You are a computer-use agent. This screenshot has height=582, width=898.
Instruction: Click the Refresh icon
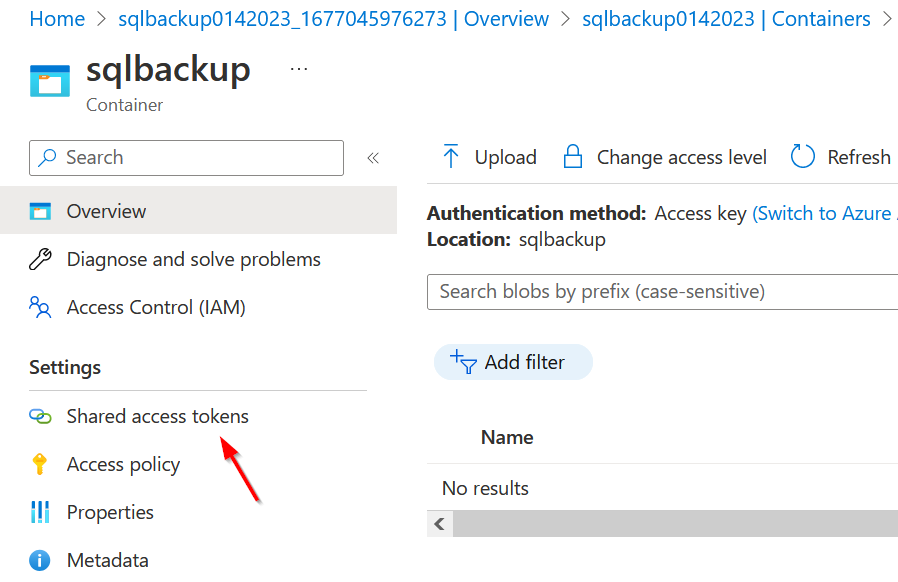point(803,157)
